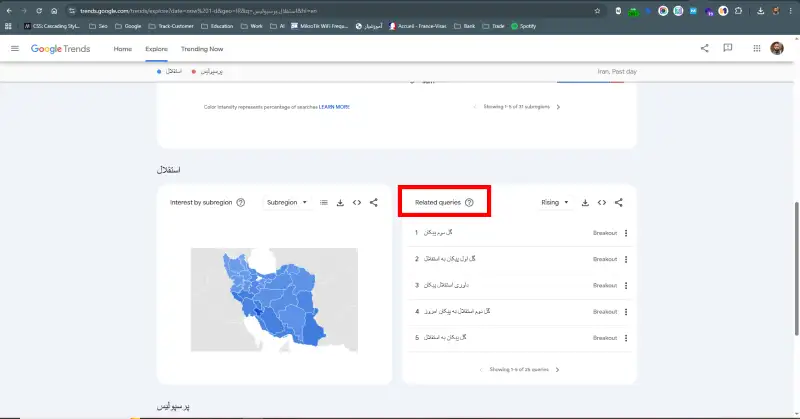Toggle list view in Interest by subregion

323,203
